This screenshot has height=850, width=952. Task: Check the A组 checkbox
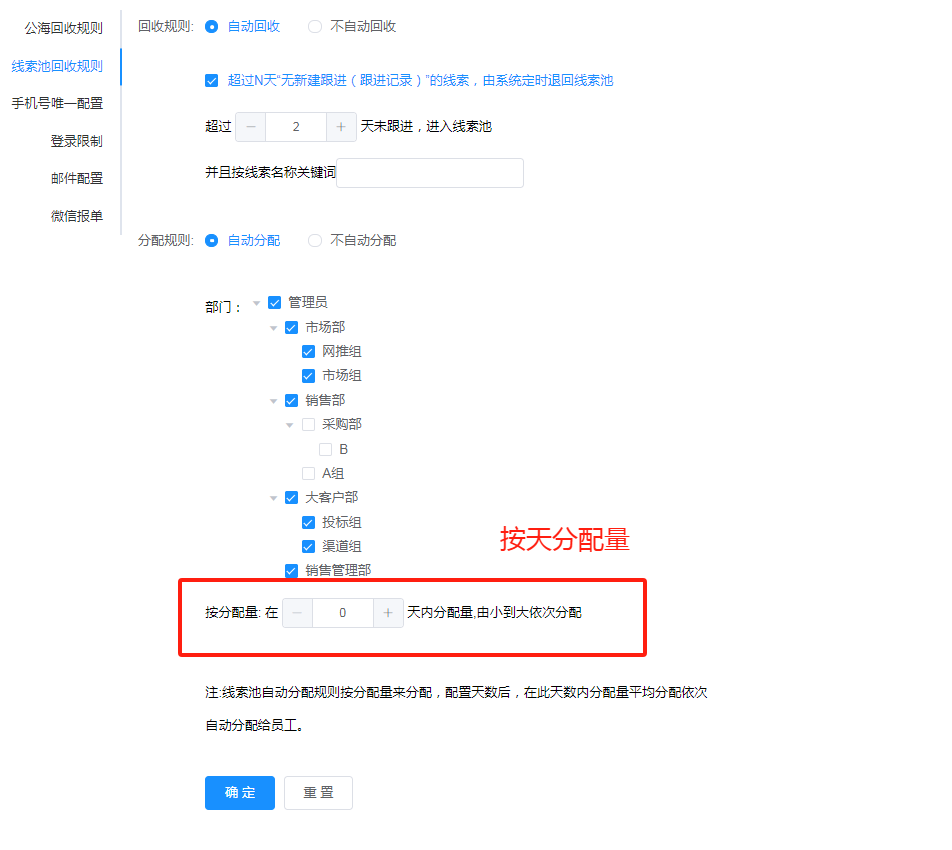[308, 473]
